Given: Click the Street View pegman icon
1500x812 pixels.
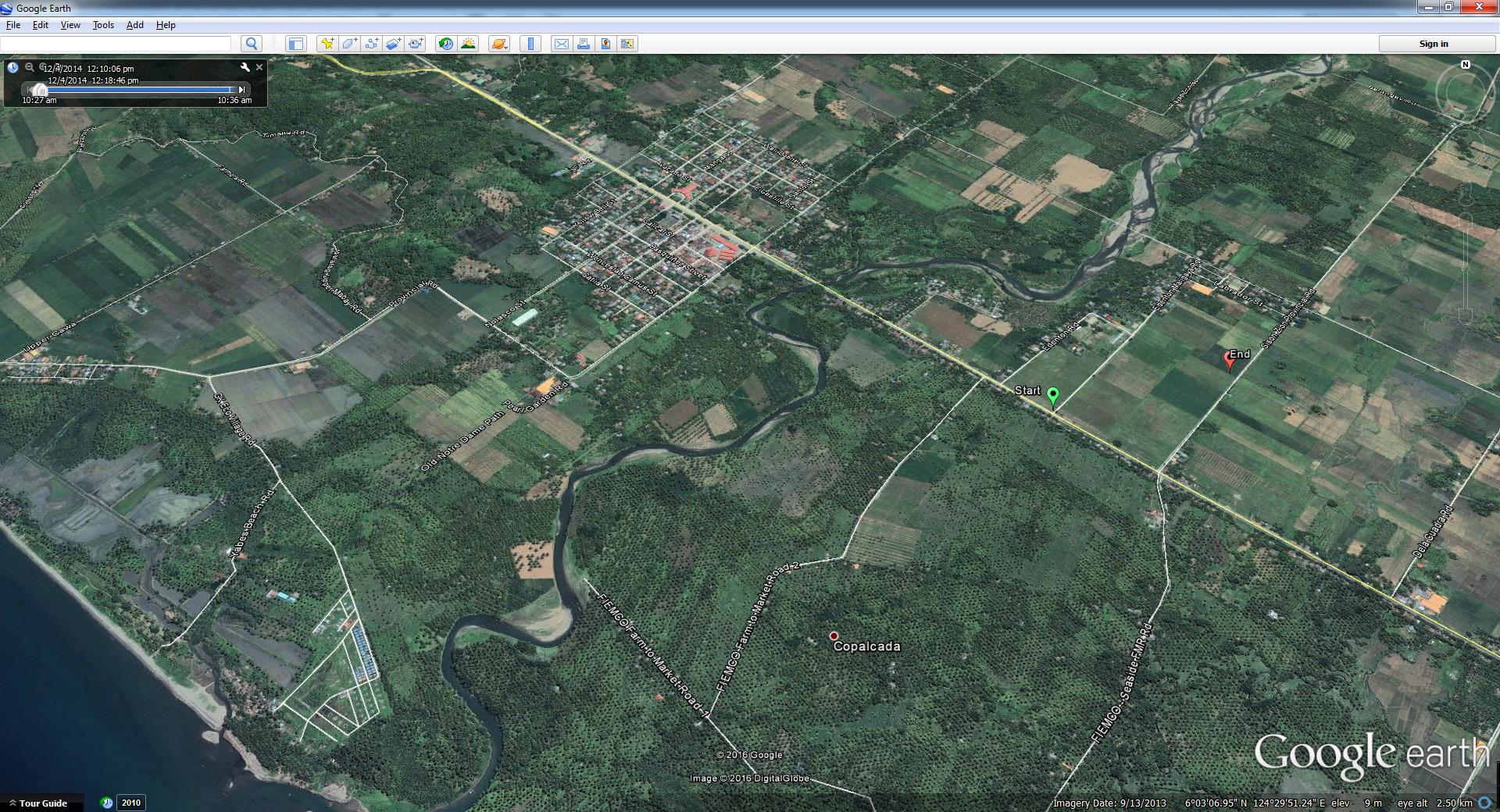Looking at the screenshot, I should point(1466,194).
